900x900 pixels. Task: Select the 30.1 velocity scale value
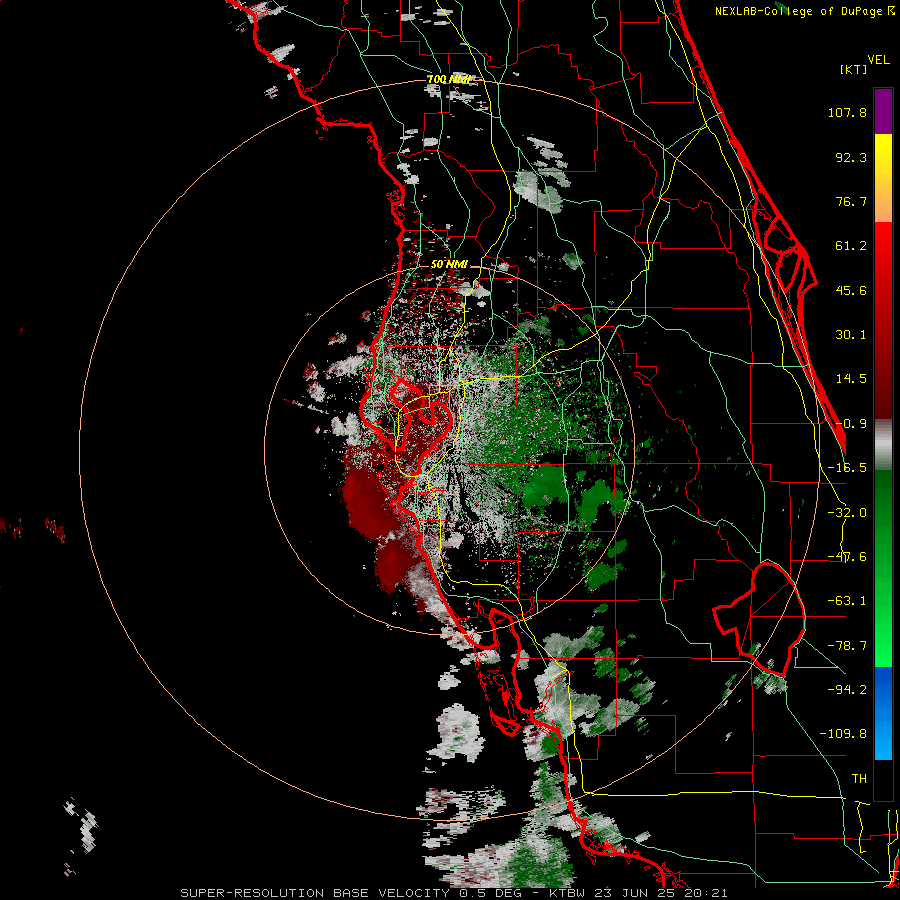851,335
